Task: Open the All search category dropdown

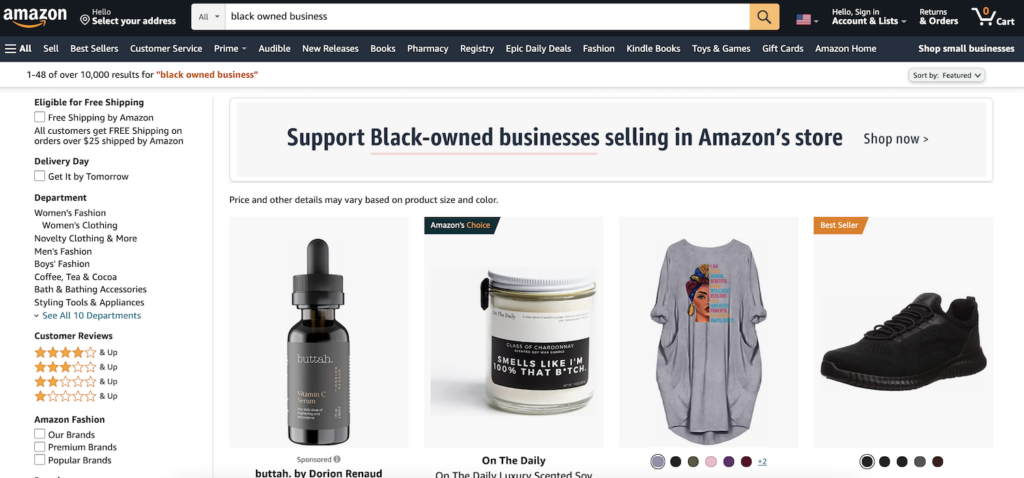Action: pos(208,16)
